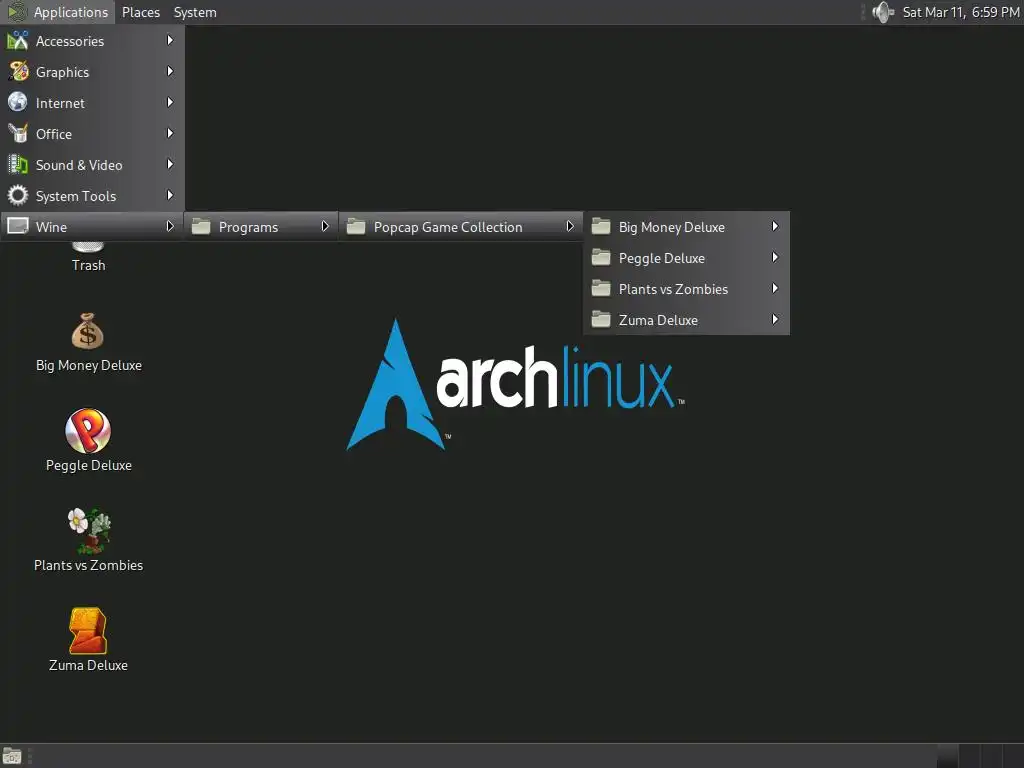Choose the Internet menu label

click(x=60, y=103)
